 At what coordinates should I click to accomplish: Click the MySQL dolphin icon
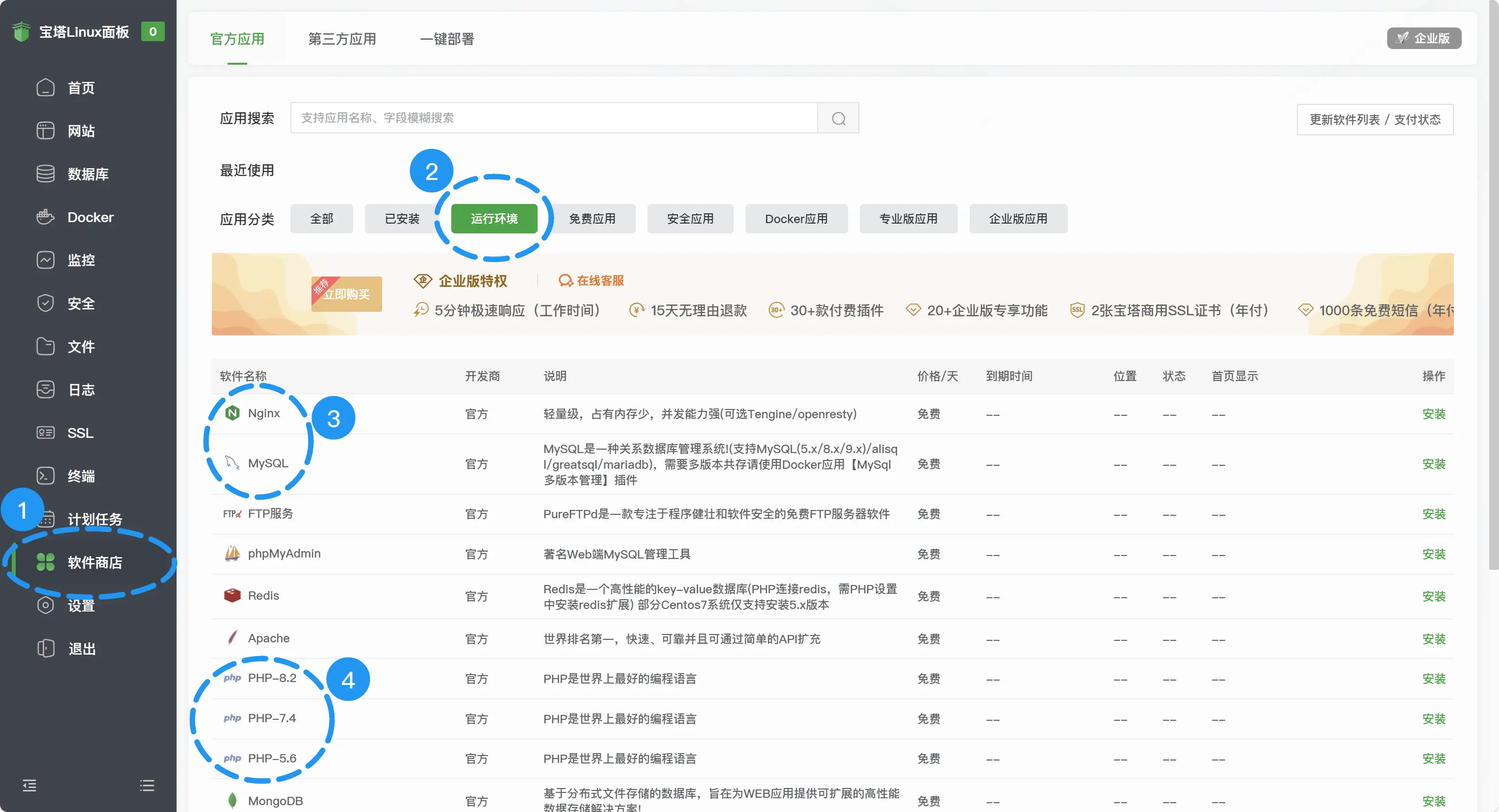tap(232, 463)
